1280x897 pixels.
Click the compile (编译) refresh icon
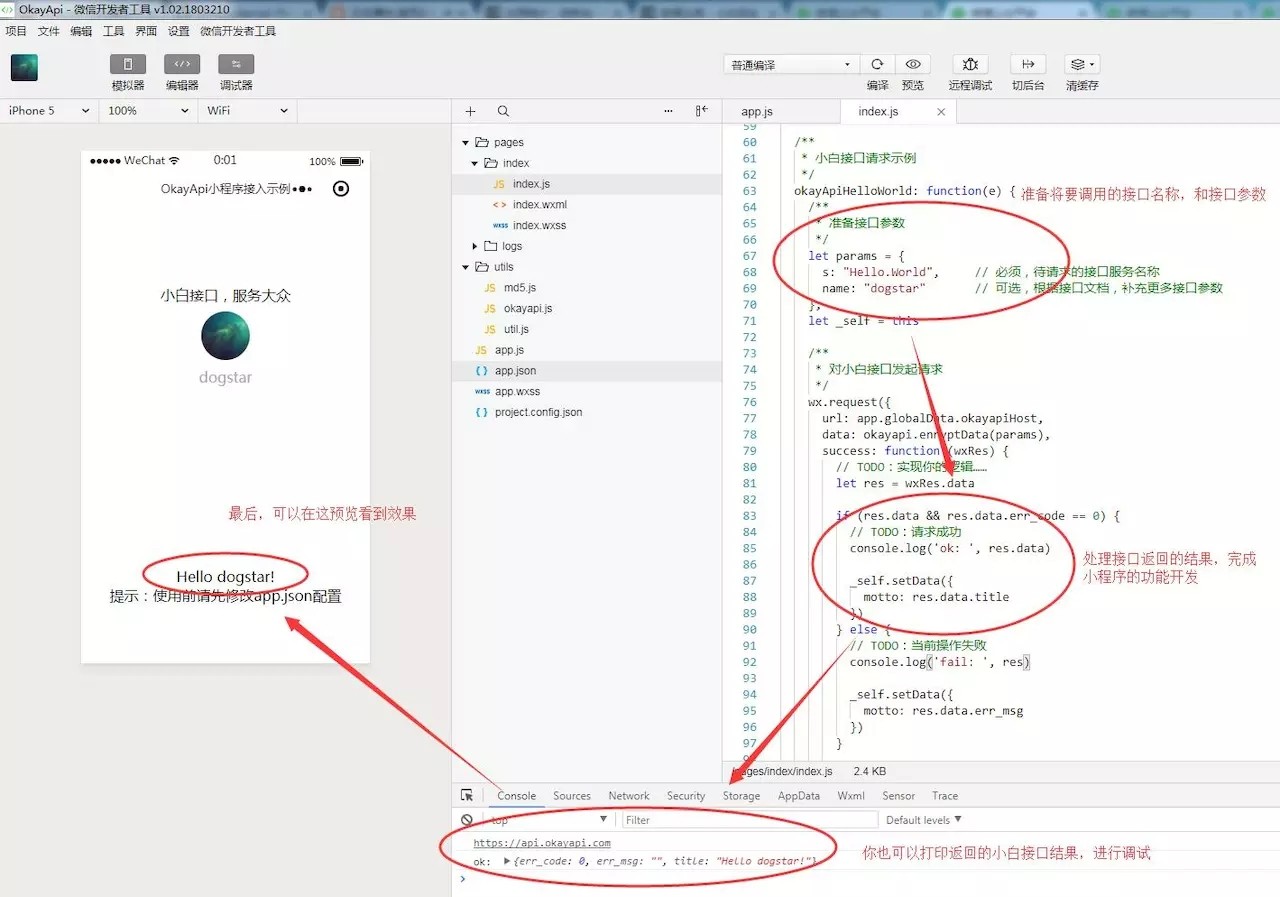[x=877, y=64]
